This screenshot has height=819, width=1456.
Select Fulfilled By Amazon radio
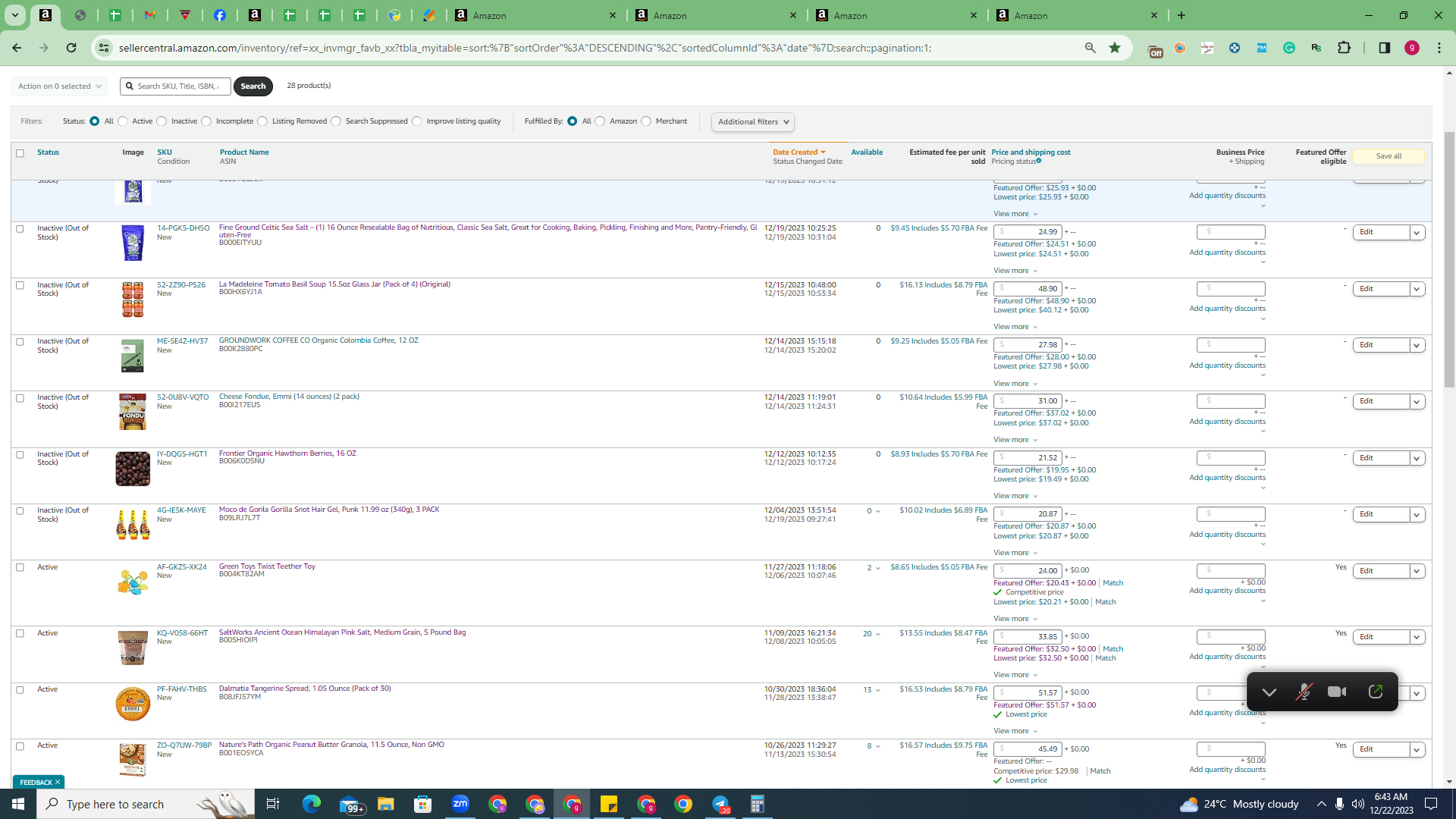(600, 121)
